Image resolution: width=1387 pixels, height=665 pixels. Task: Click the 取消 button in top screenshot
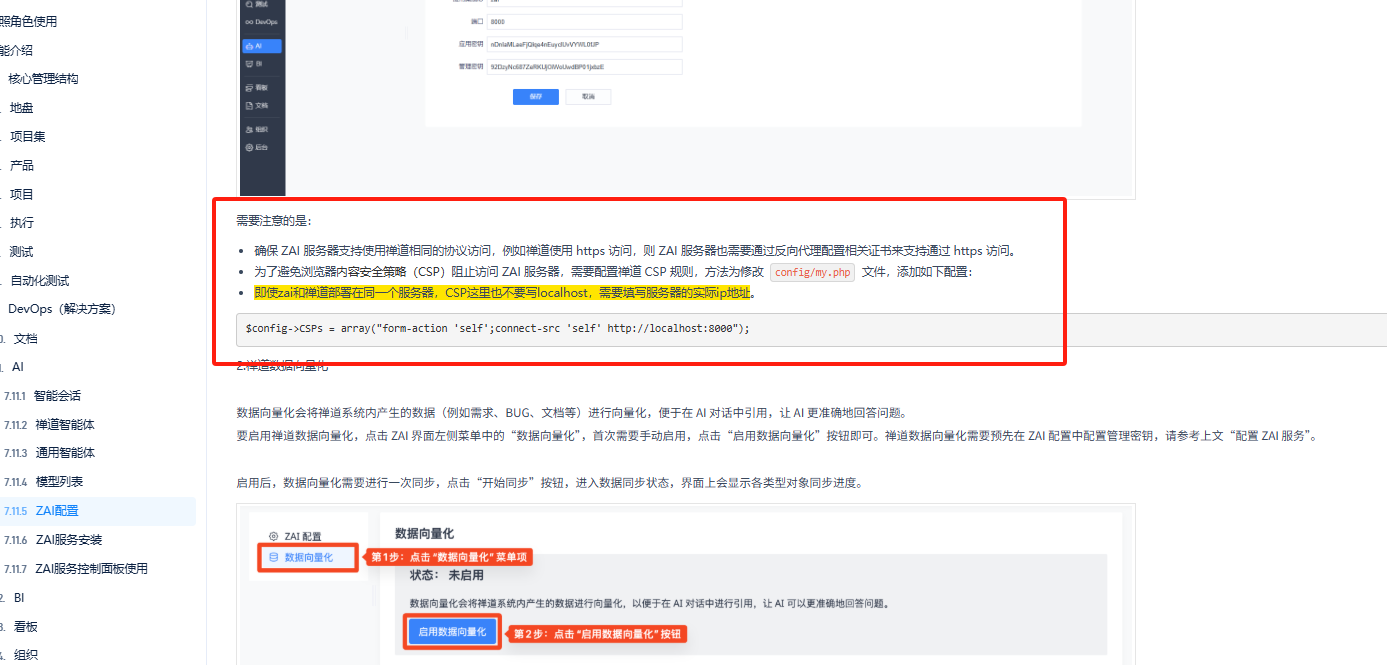click(x=588, y=97)
